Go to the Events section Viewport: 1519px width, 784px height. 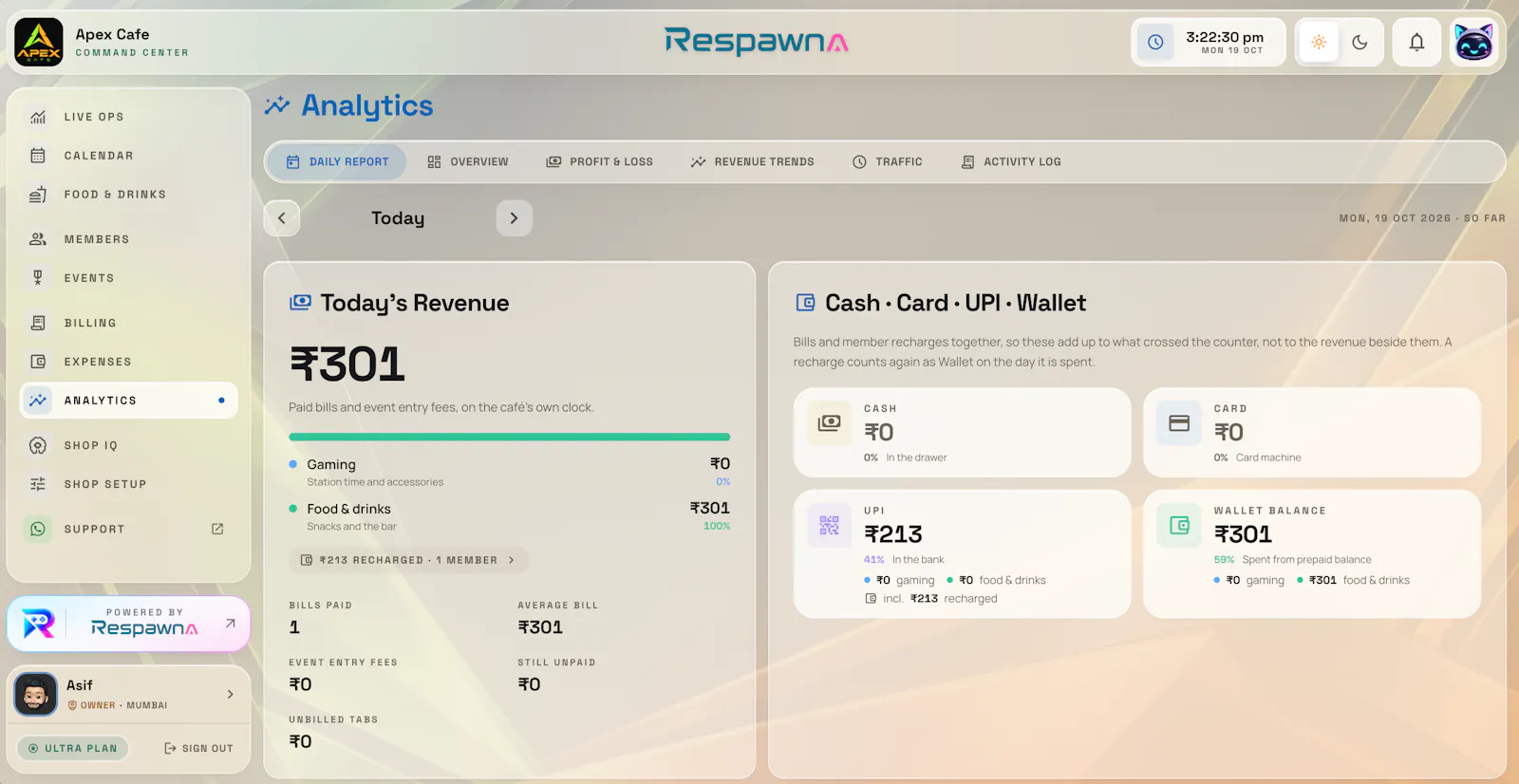(x=129, y=278)
